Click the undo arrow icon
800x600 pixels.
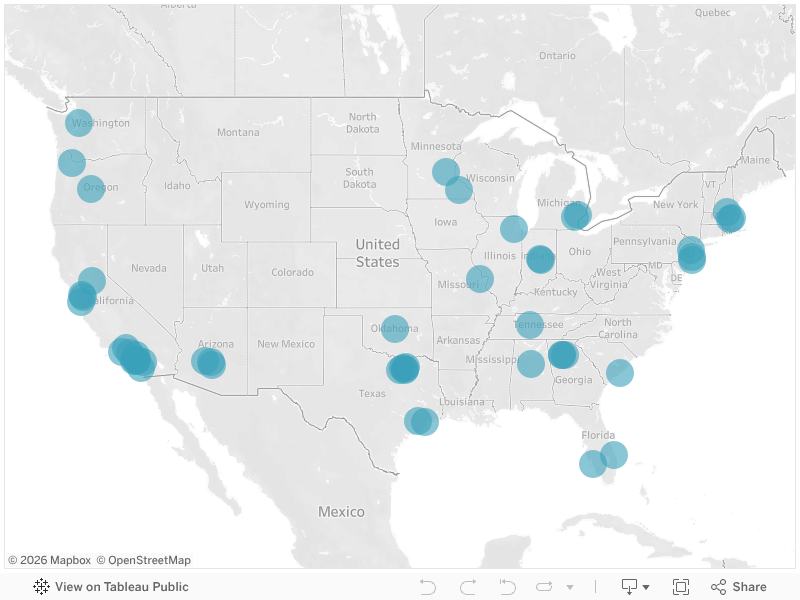(x=428, y=587)
